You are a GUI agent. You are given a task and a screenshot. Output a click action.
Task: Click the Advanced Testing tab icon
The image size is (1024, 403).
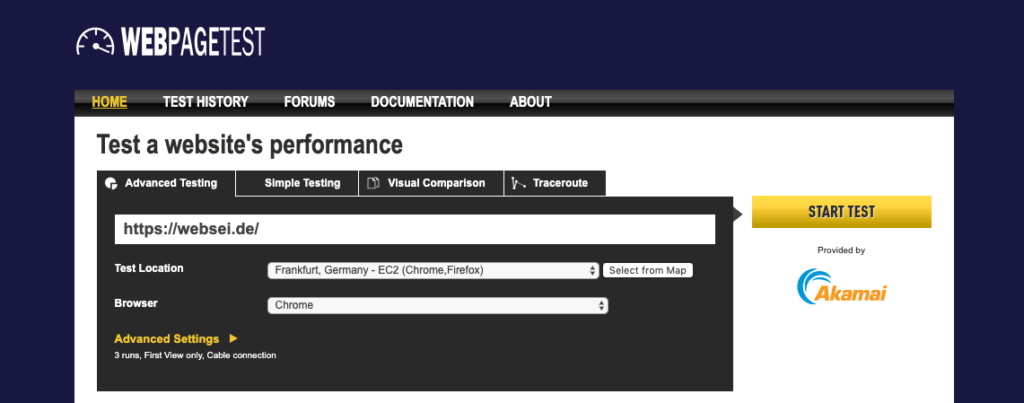coord(111,184)
